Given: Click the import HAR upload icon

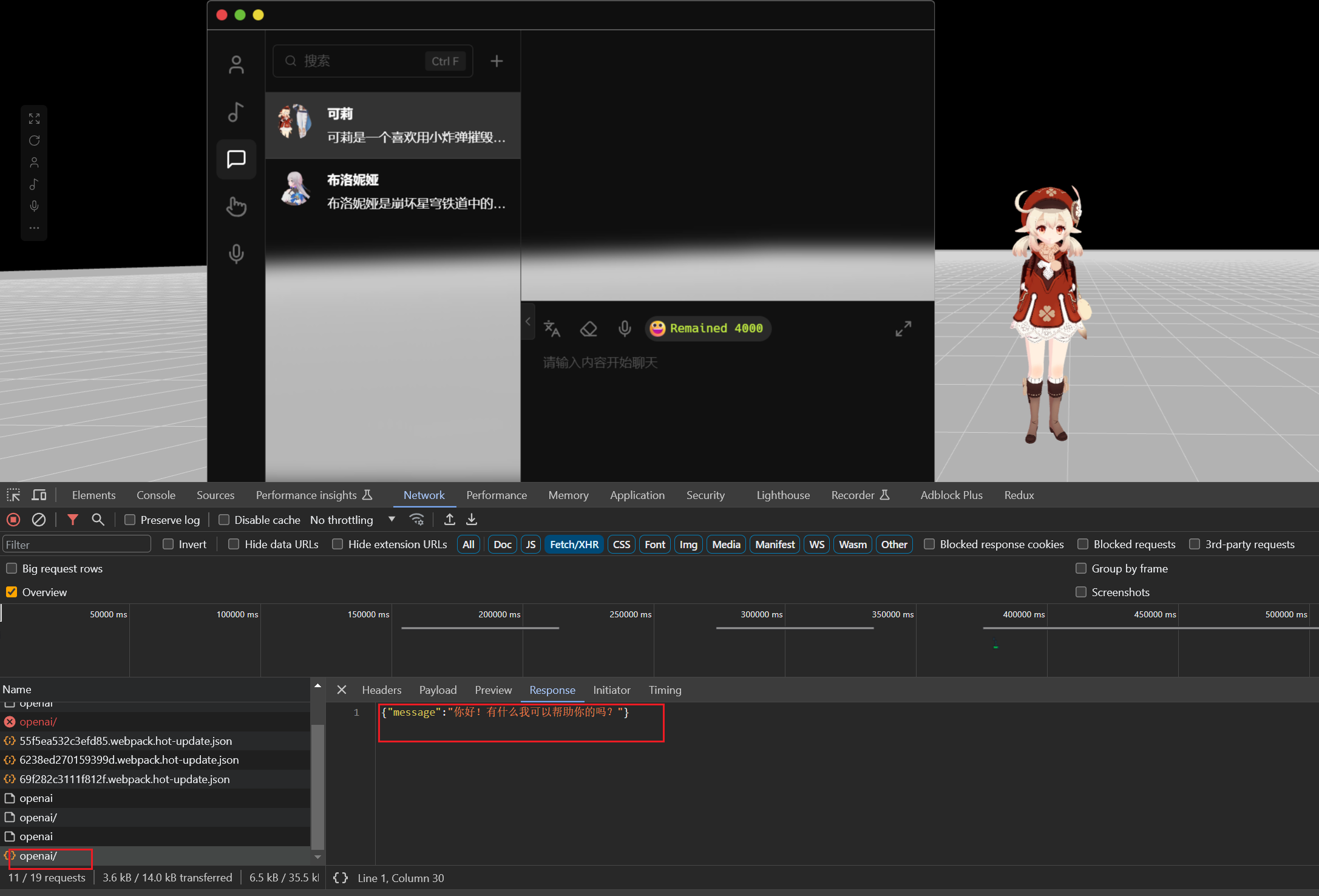Looking at the screenshot, I should click(x=449, y=520).
